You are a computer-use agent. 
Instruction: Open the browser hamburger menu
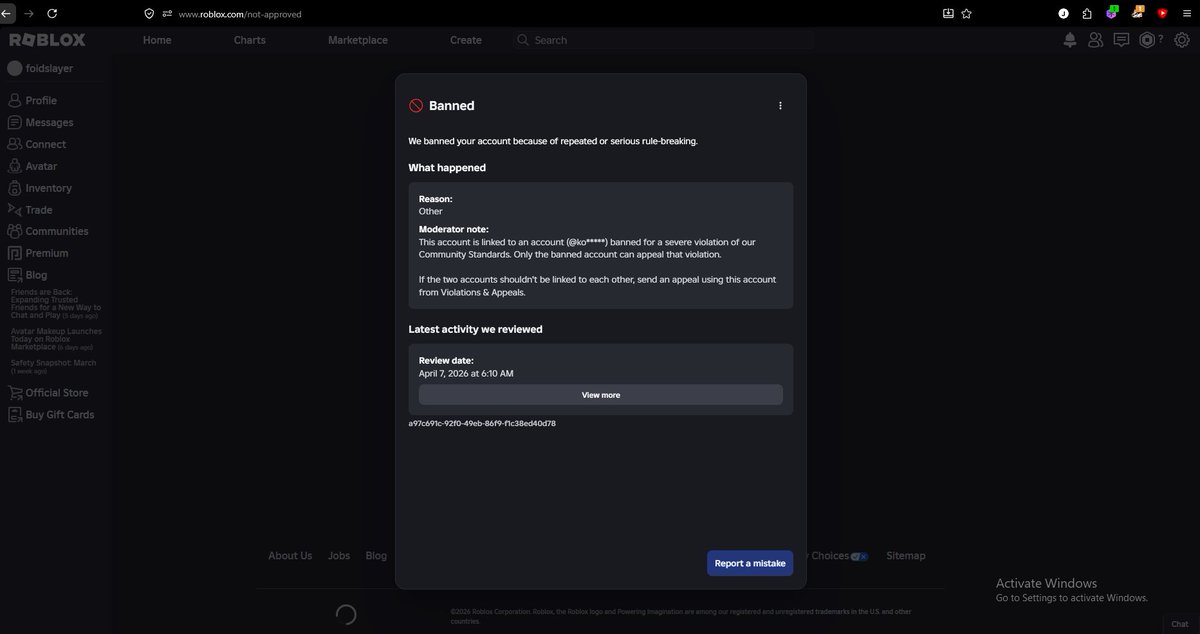[x=1187, y=14]
